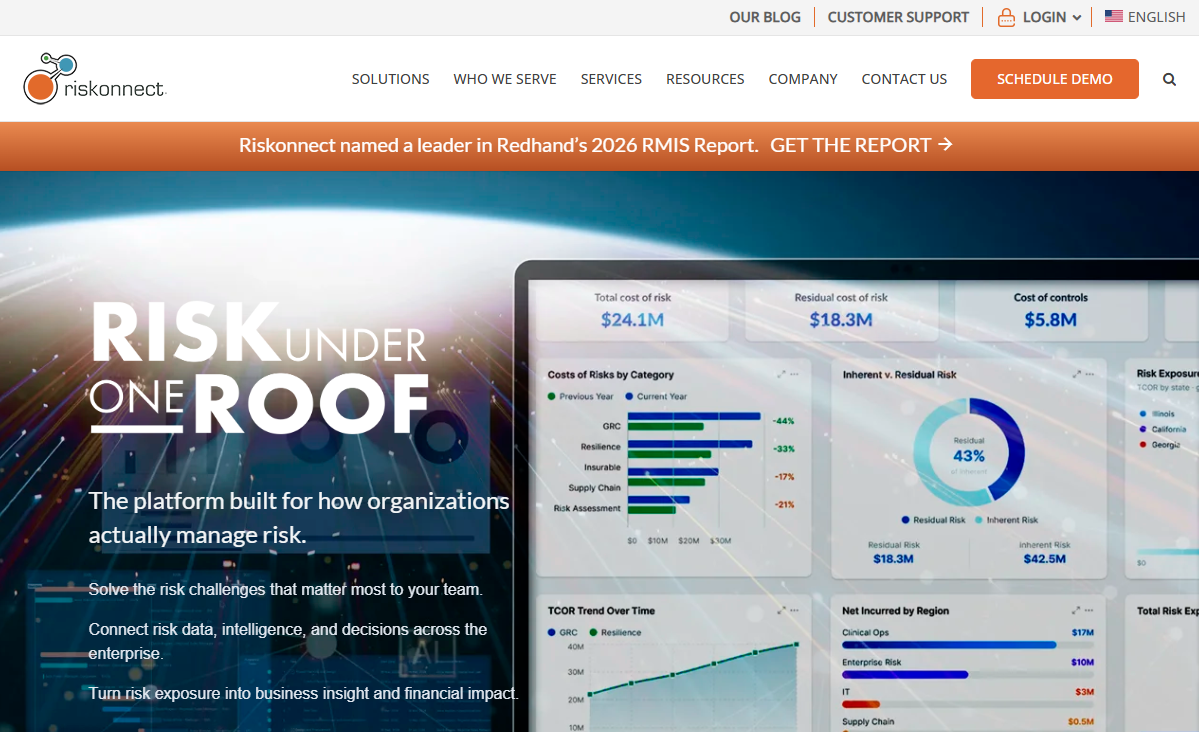Click the "Current Year" legend entry
Screen dimensions: 1199x732
[656, 396]
